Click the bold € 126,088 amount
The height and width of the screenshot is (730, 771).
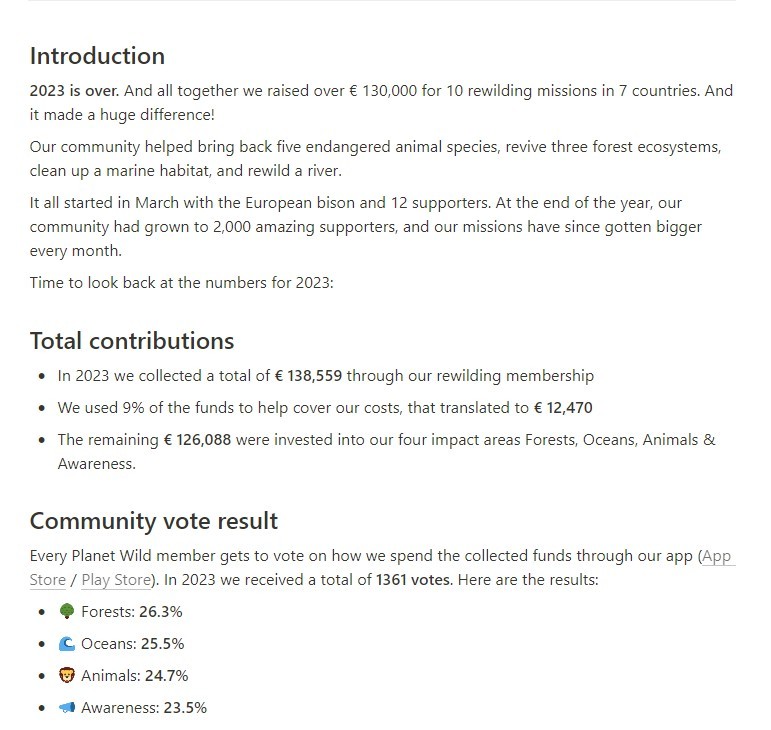[x=197, y=439]
